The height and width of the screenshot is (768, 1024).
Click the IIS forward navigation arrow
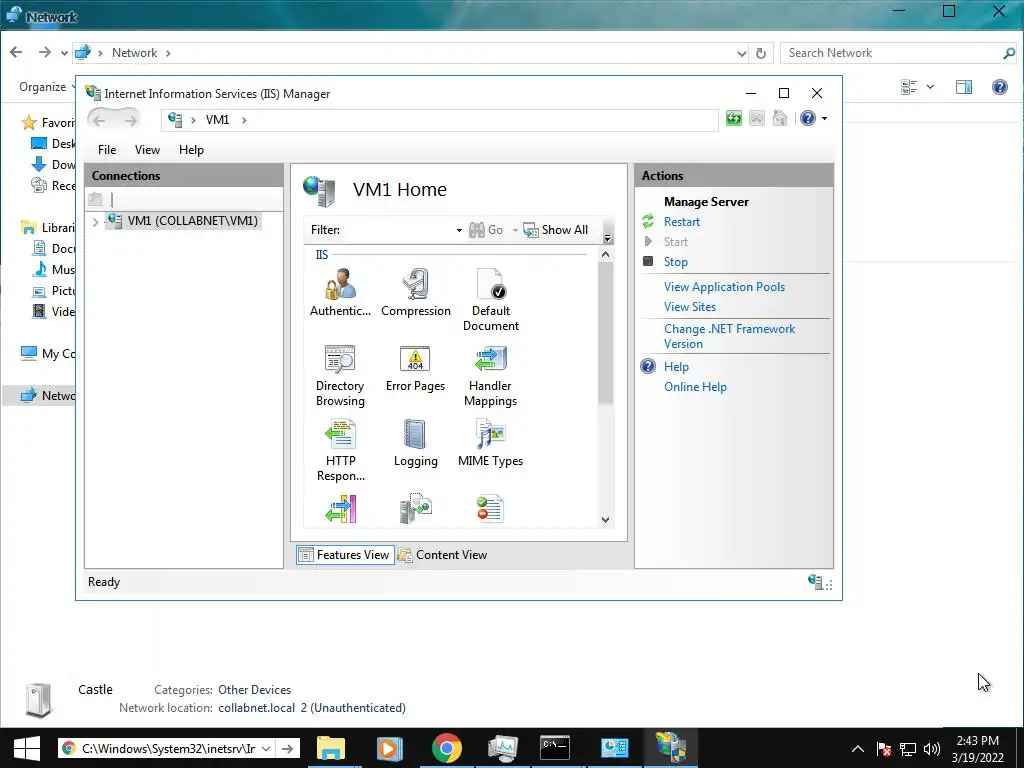click(x=131, y=120)
